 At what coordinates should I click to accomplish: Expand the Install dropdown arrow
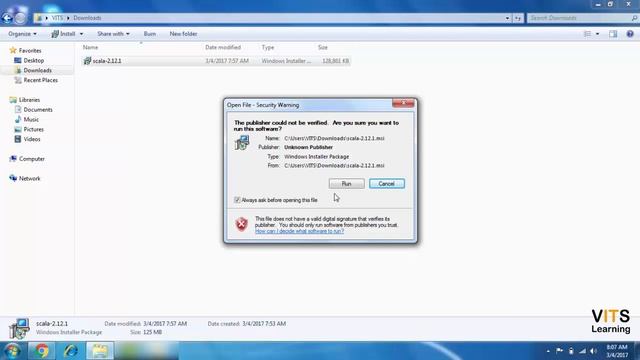pyautogui.click(x=81, y=34)
